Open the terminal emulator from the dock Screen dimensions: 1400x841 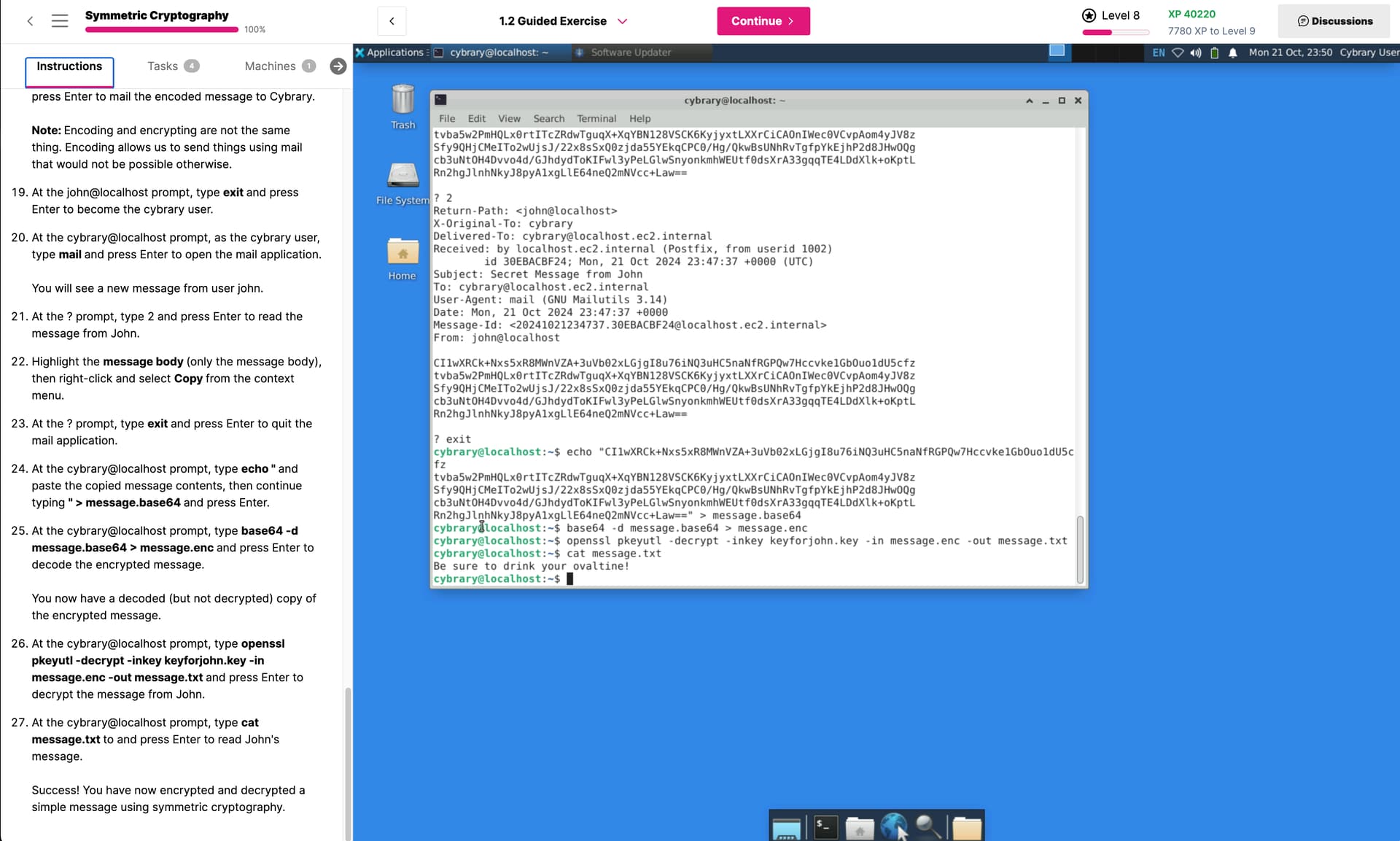pos(825,827)
